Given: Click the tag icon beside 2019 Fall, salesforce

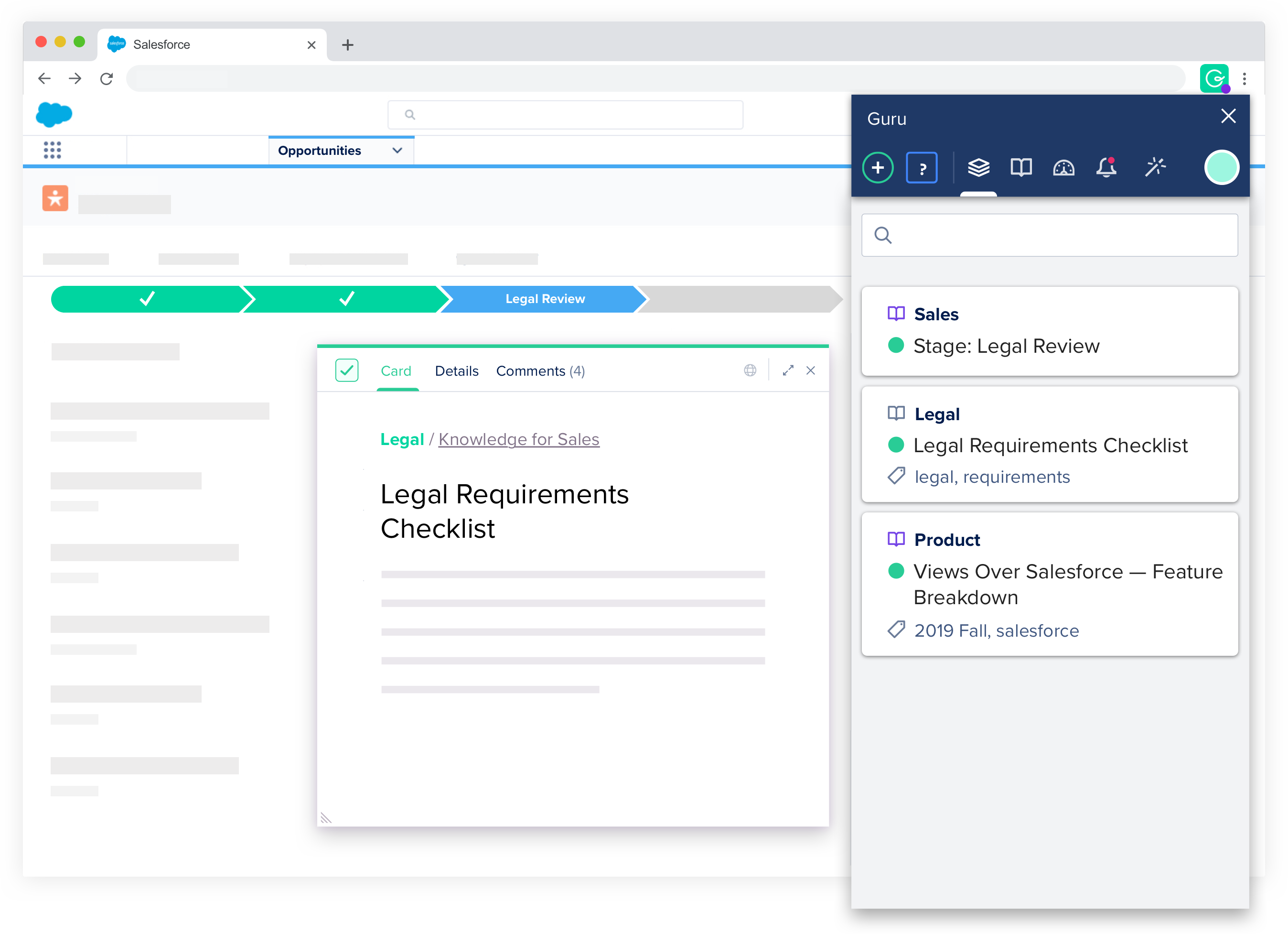Looking at the screenshot, I should (x=896, y=630).
